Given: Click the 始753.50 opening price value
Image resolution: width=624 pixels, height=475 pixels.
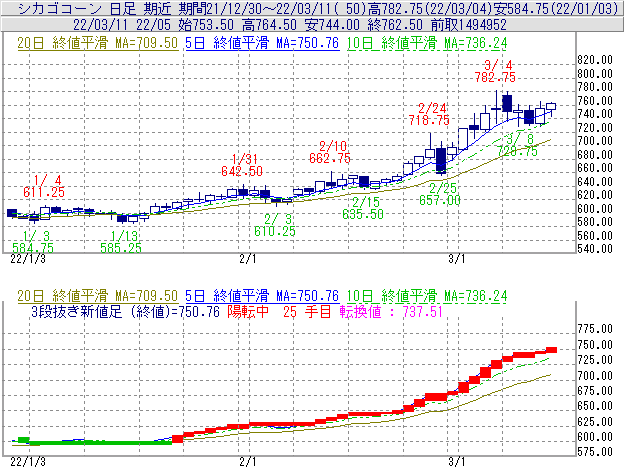Looking at the screenshot, I should tap(206, 25).
